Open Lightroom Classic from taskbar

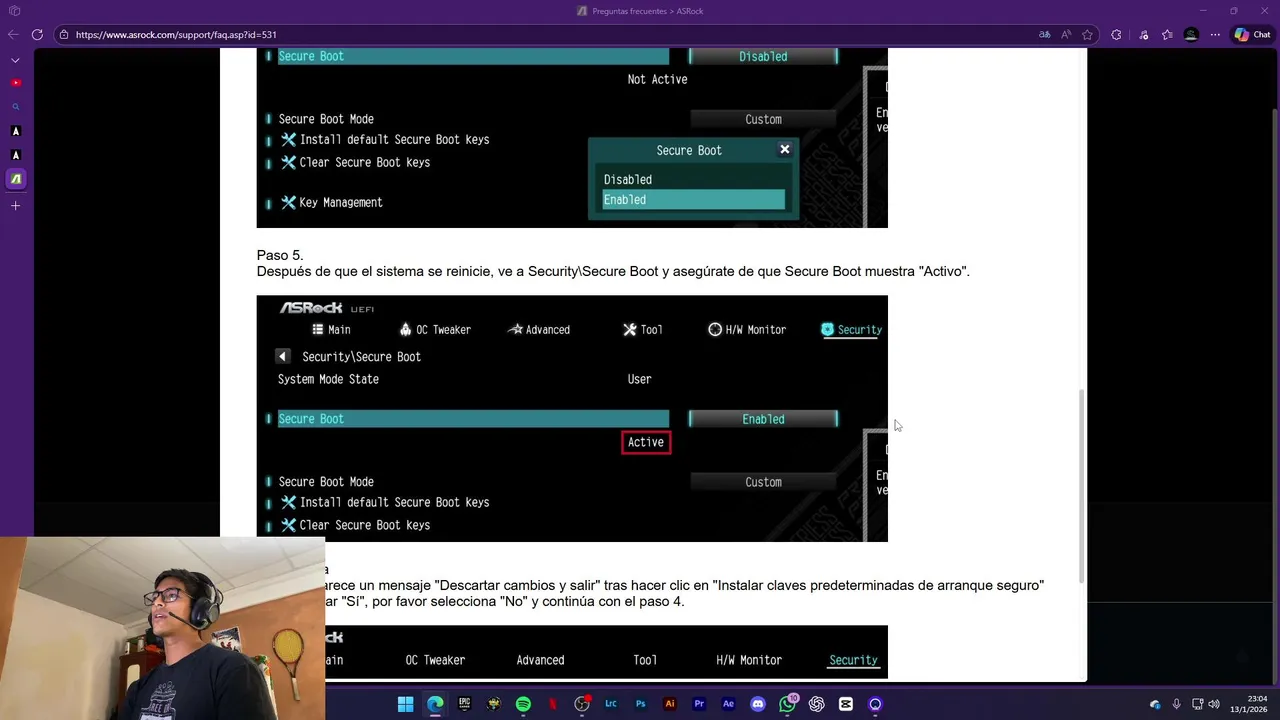click(x=611, y=704)
